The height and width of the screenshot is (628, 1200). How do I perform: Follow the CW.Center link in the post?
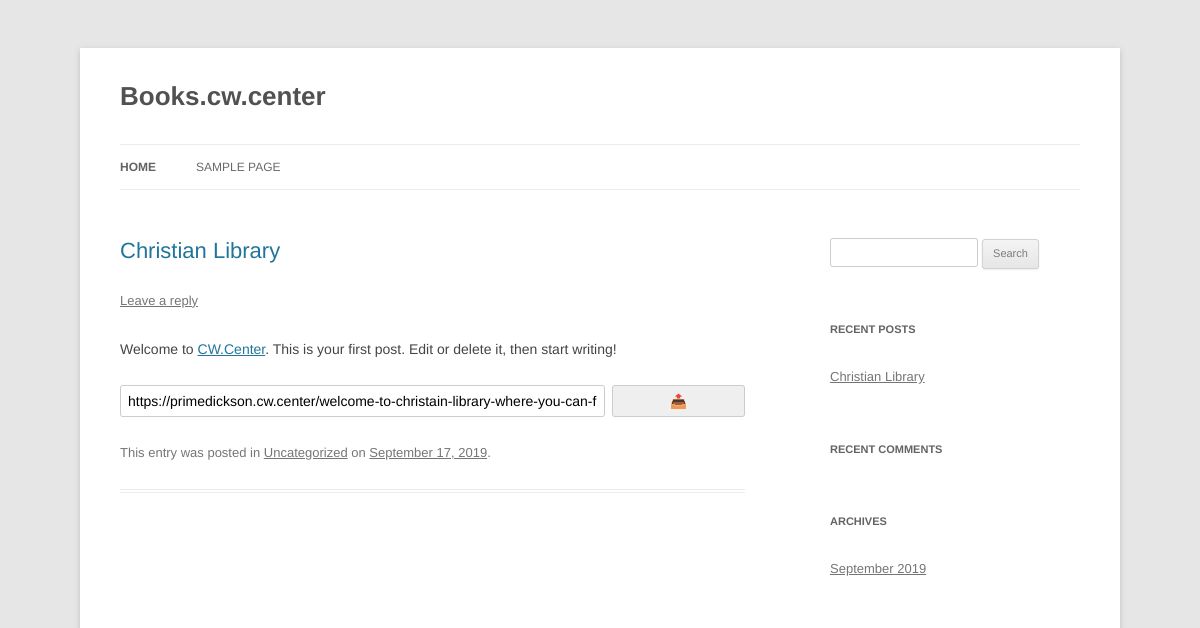[231, 350]
